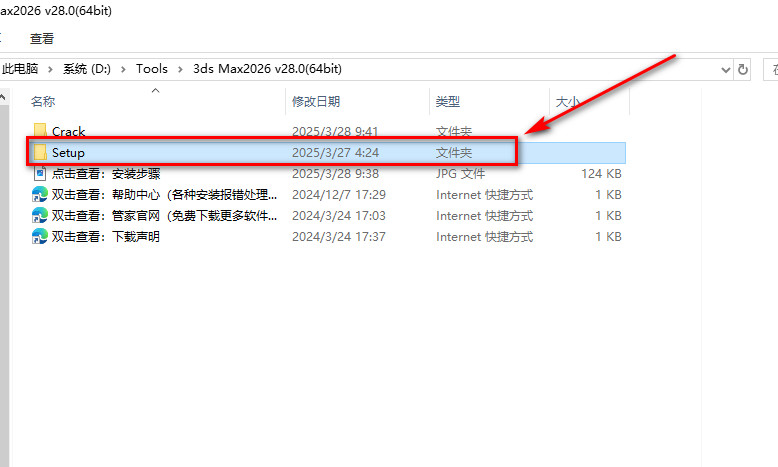Expand the chevron after 系统 (D:) in breadcrumb
Viewport: 778px width, 467px height.
coord(123,69)
